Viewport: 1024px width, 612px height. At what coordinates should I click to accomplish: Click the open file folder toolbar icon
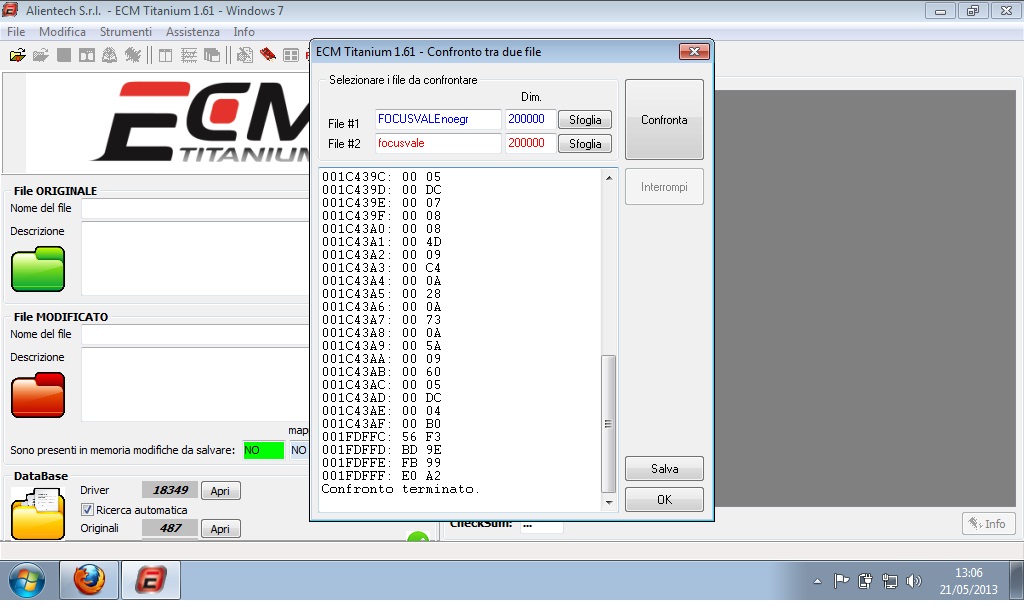tap(18, 56)
